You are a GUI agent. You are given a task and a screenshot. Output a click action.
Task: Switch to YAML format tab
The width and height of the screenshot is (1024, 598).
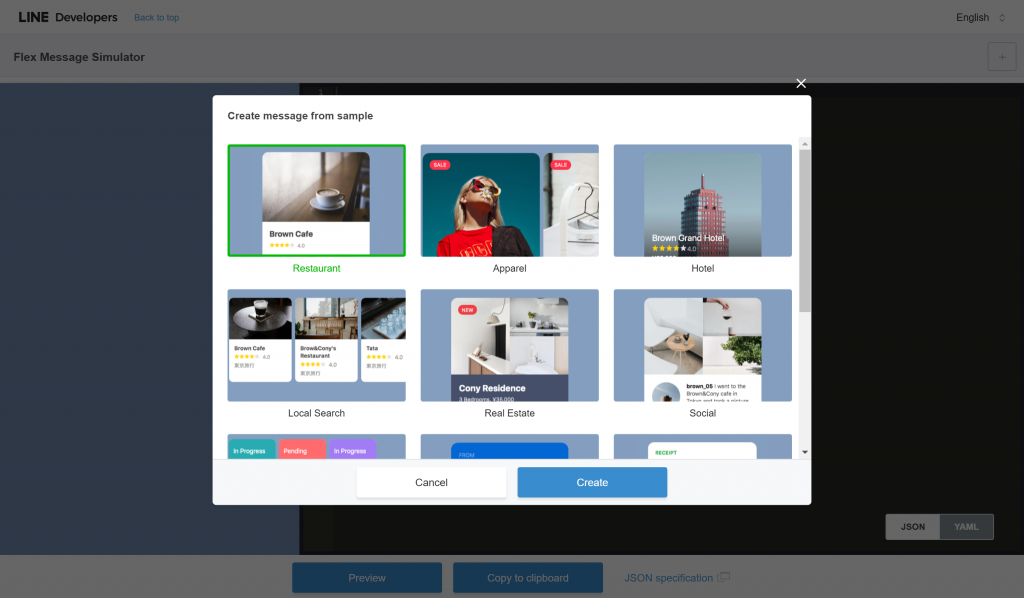pyautogui.click(x=967, y=527)
